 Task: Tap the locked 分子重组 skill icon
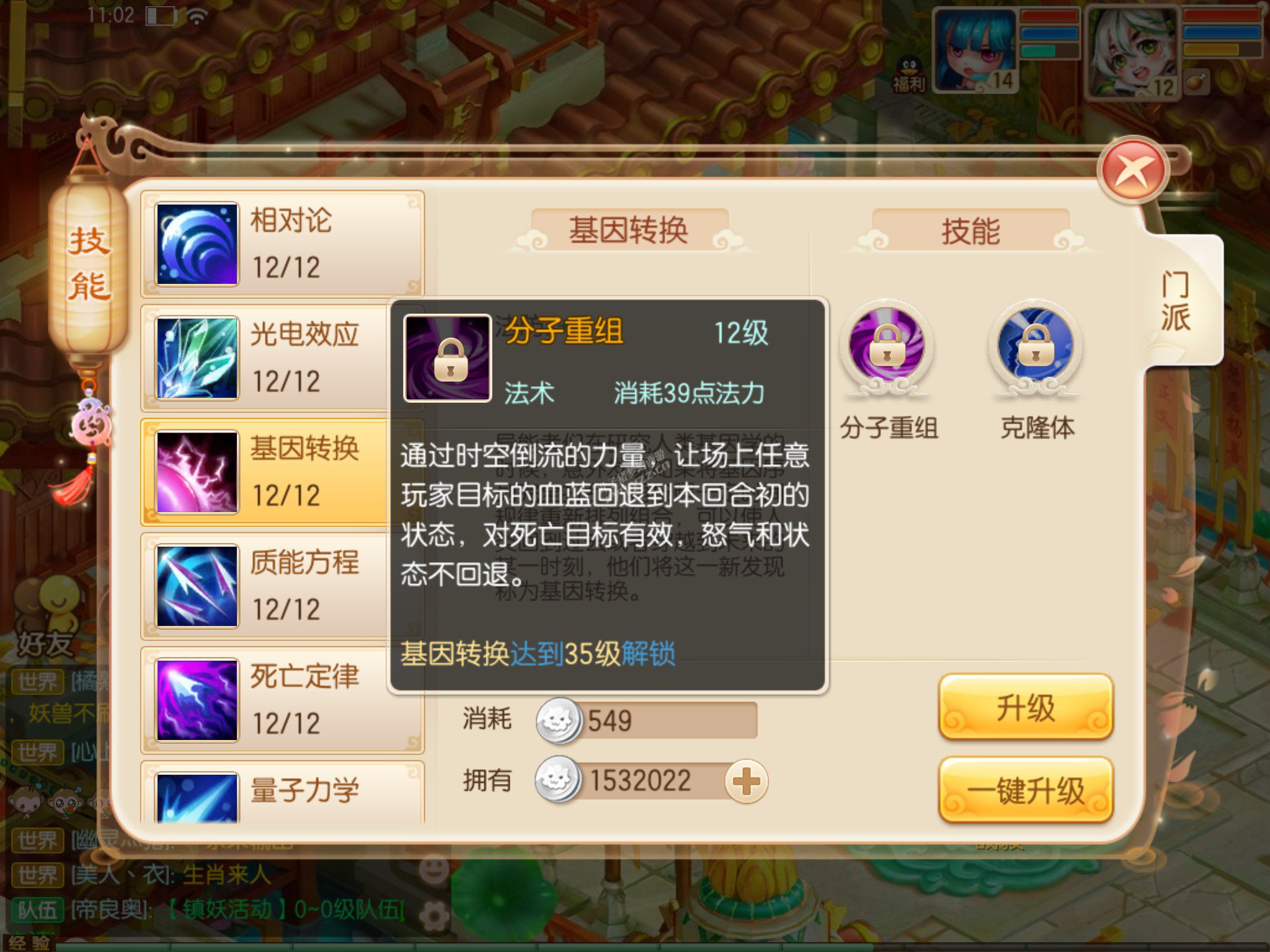pos(887,346)
